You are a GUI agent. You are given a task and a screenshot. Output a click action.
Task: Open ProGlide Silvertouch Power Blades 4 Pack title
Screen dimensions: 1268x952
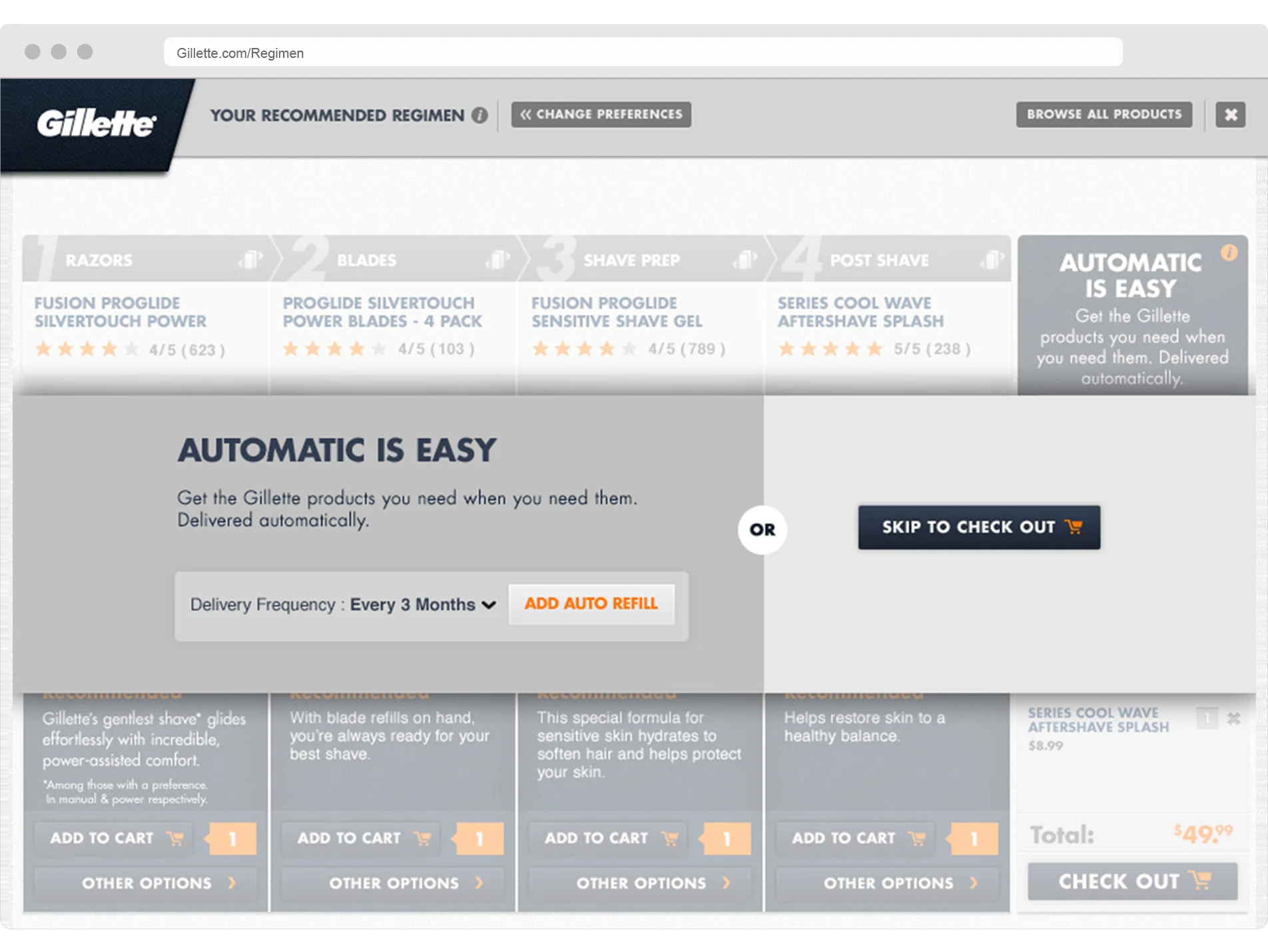(x=382, y=312)
